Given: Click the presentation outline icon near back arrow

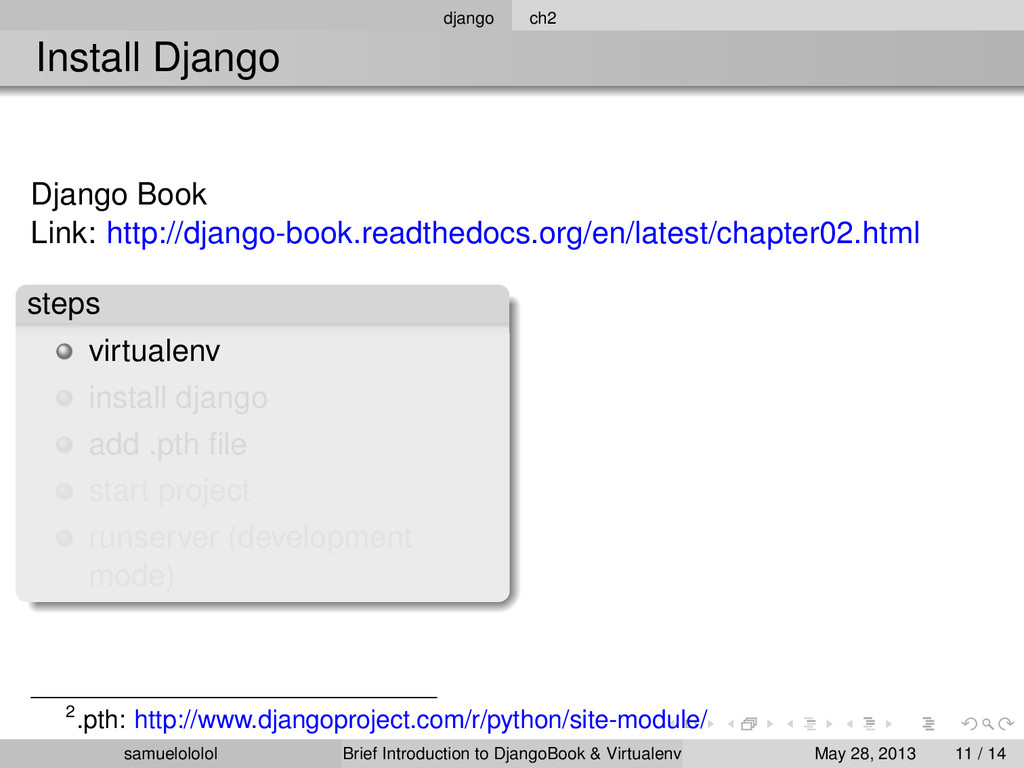Looking at the screenshot, I should [929, 724].
